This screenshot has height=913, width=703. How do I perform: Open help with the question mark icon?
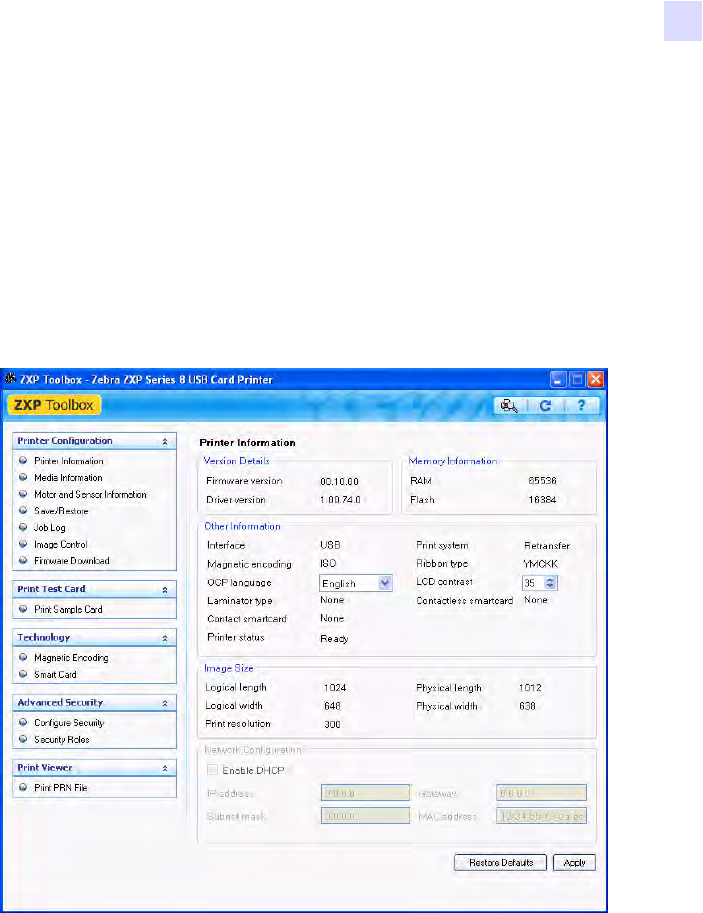[581, 406]
